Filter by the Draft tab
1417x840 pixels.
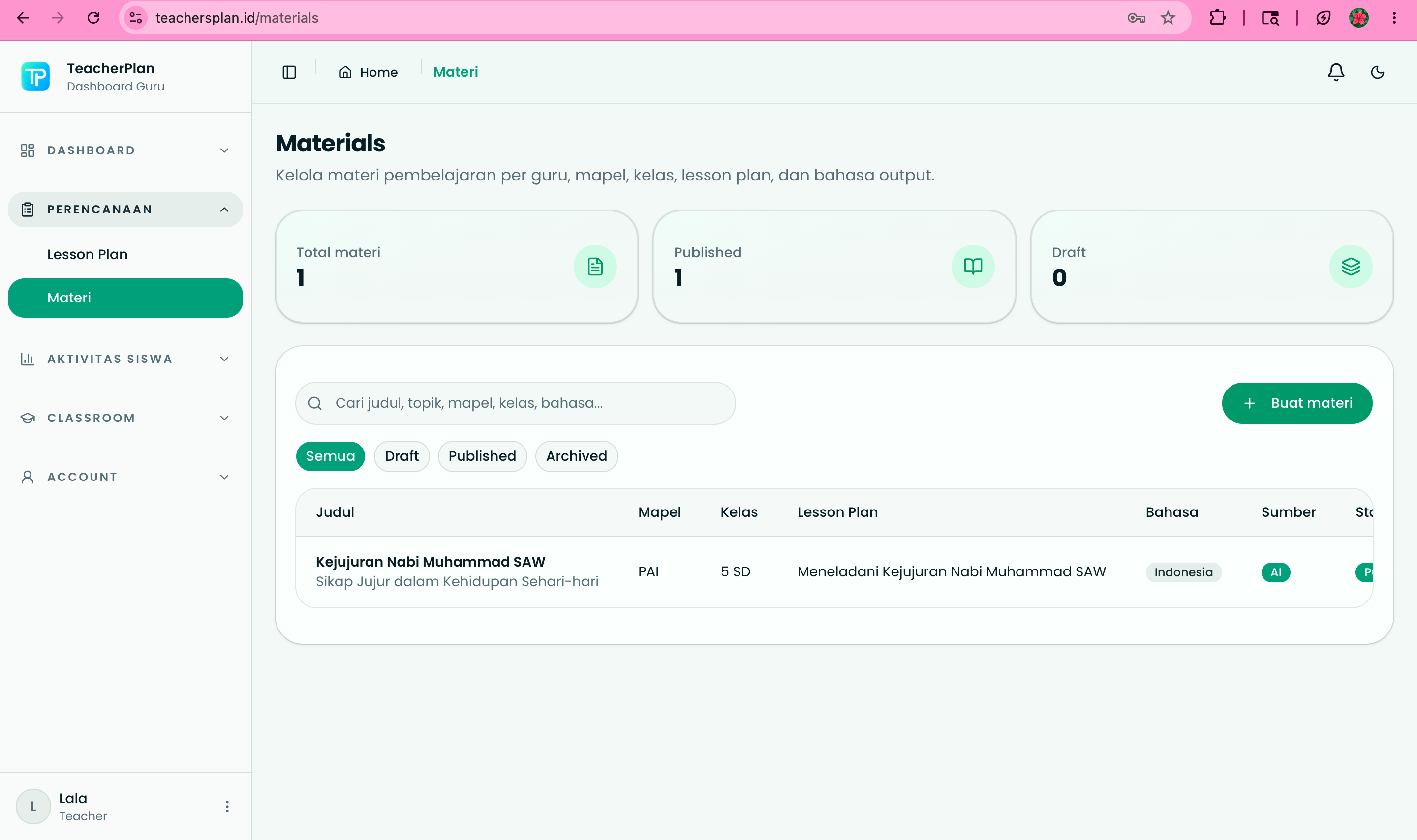(401, 456)
